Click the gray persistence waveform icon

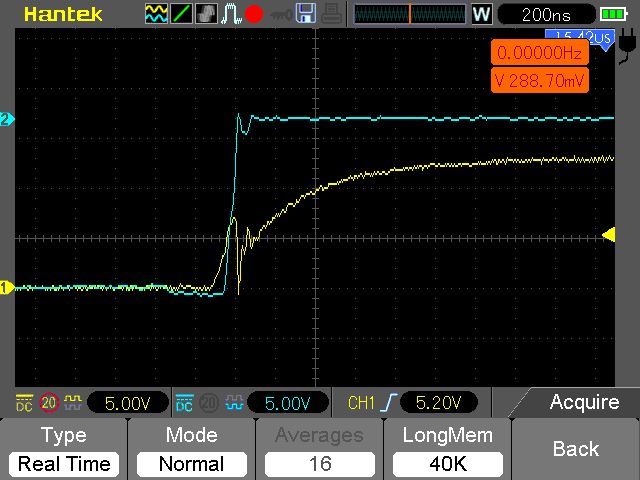coord(206,13)
